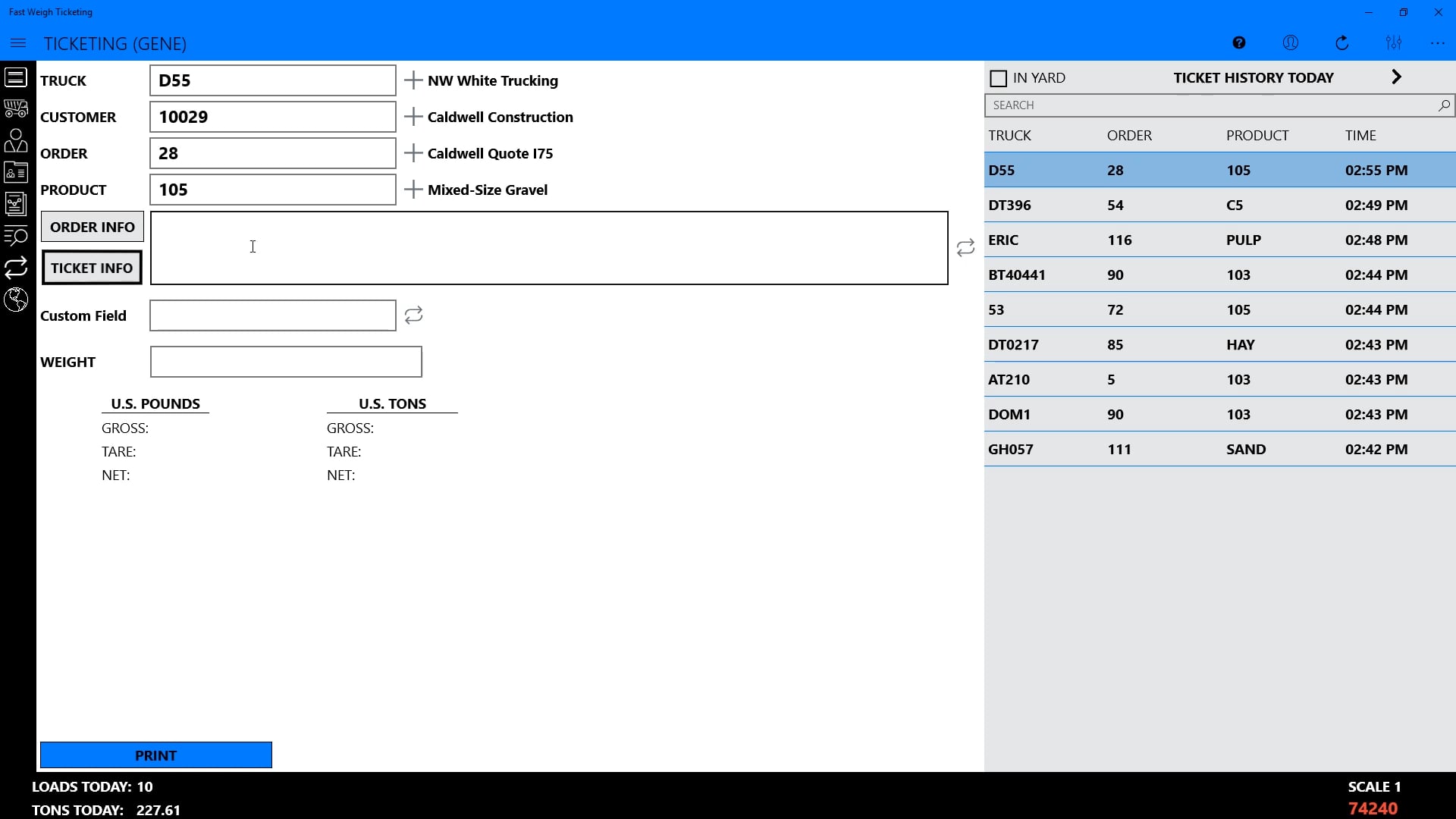
Task: Click the WEIGHT input field
Action: (286, 362)
